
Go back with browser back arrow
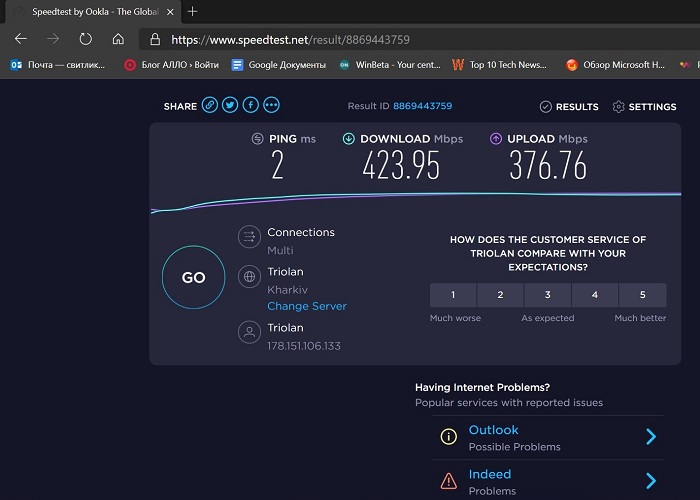pos(21,39)
